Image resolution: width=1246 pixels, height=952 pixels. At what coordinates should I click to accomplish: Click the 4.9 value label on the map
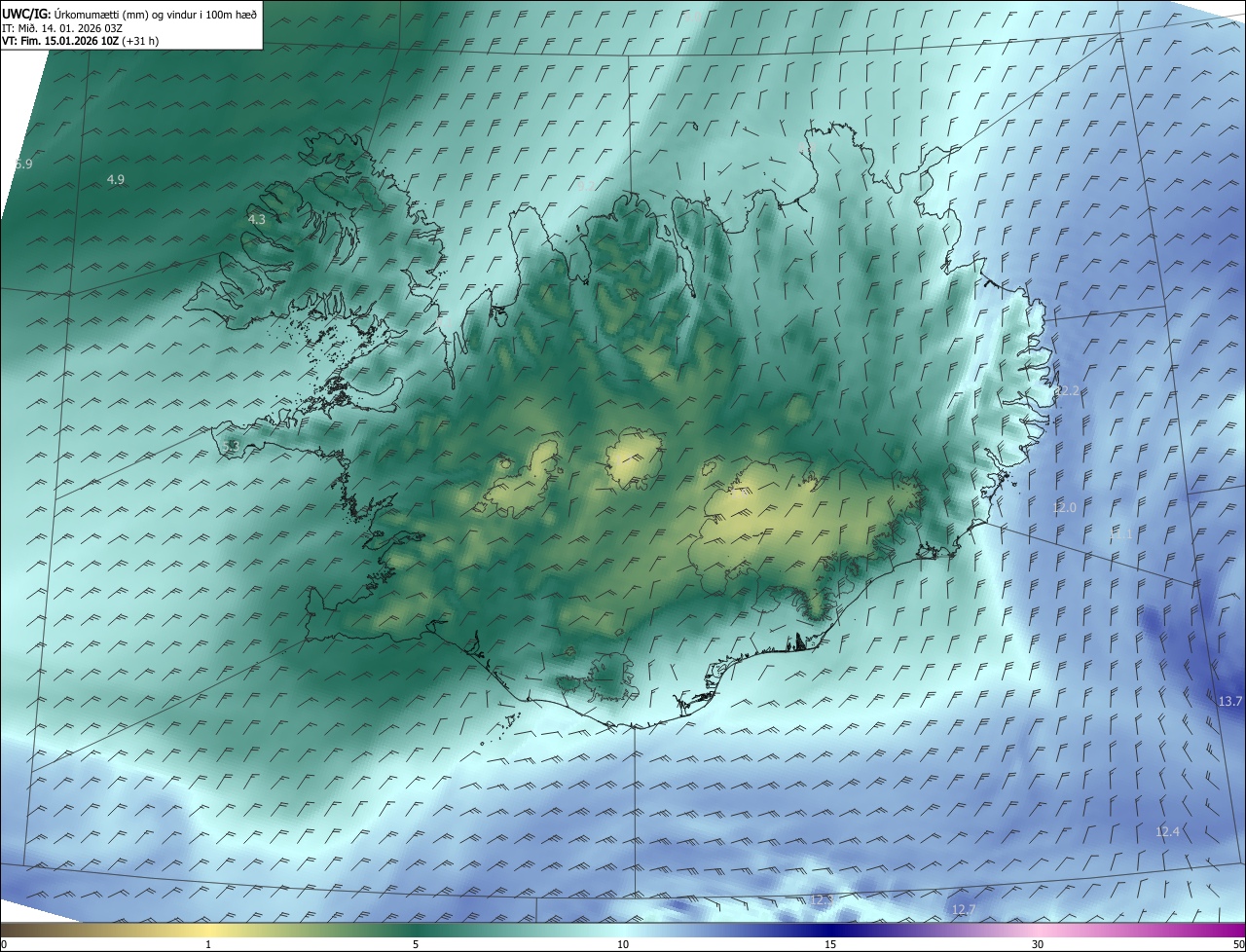[116, 179]
